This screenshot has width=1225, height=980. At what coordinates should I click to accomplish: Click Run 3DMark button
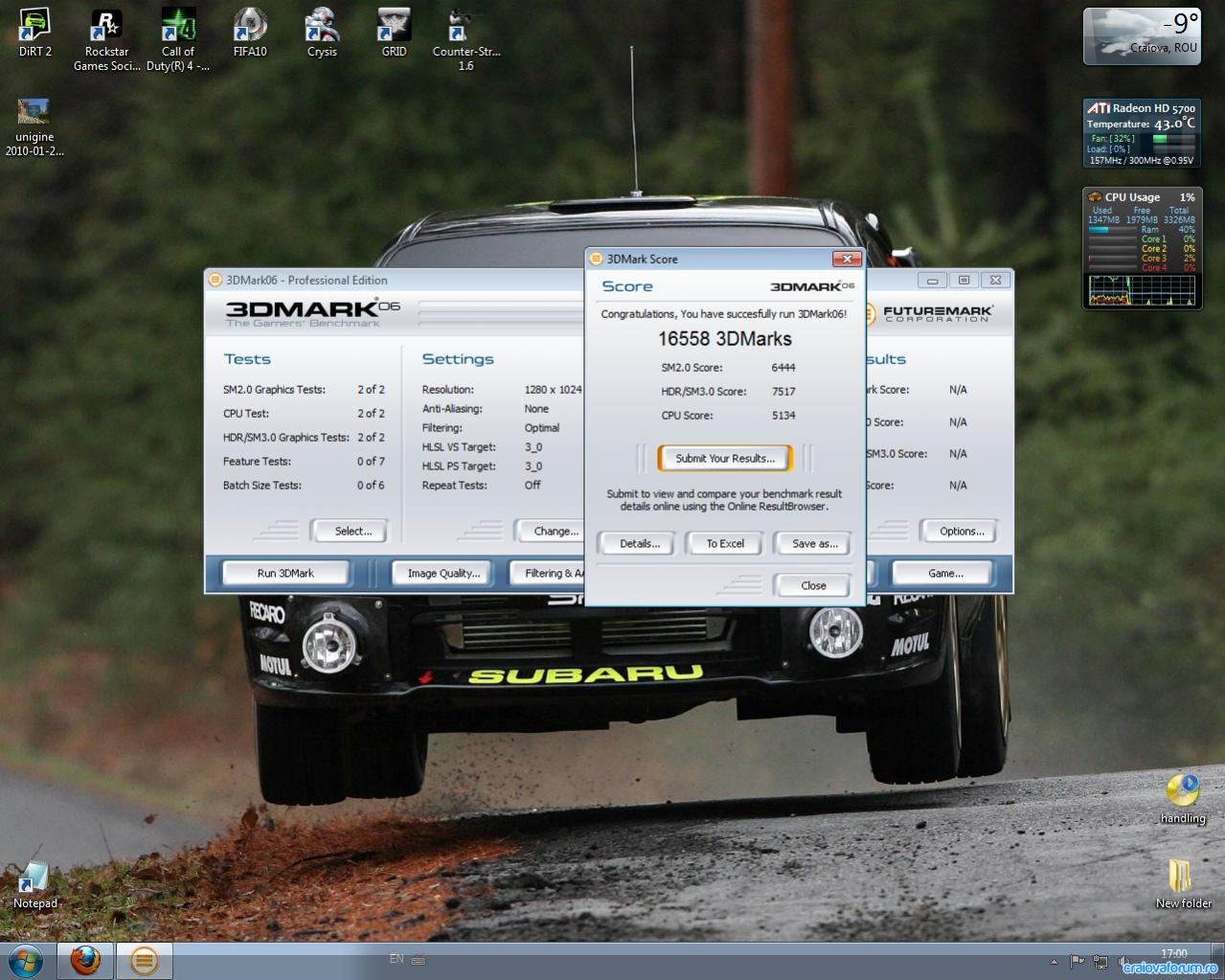point(285,573)
